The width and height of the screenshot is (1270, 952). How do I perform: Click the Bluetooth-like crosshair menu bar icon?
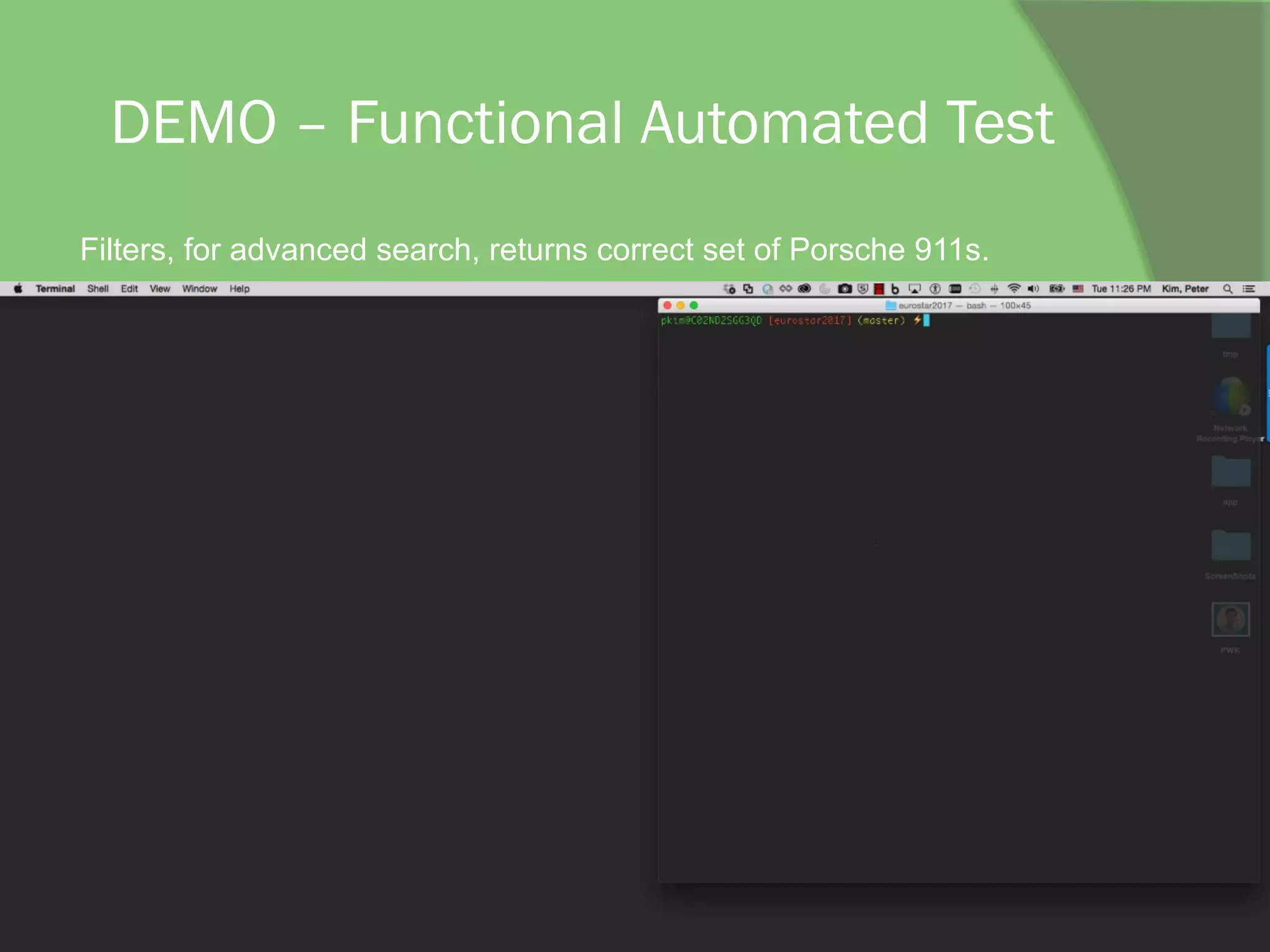tap(995, 289)
